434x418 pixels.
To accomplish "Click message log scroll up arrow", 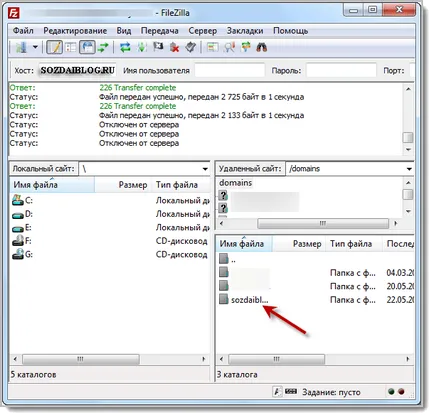I will click(x=408, y=89).
